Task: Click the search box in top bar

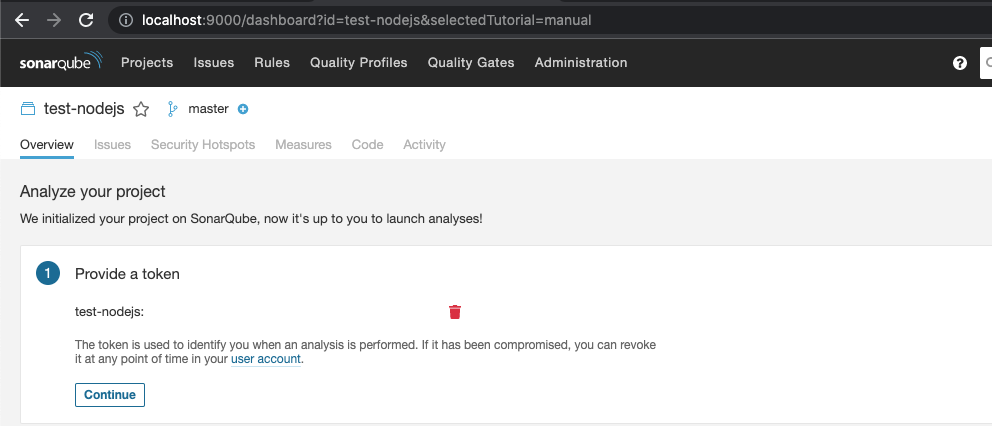Action: [986, 63]
